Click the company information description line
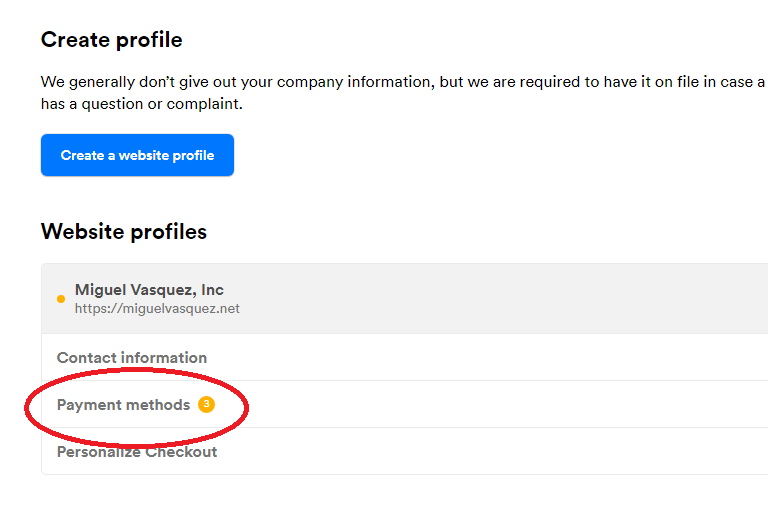This screenshot has width=771, height=523. (400, 82)
